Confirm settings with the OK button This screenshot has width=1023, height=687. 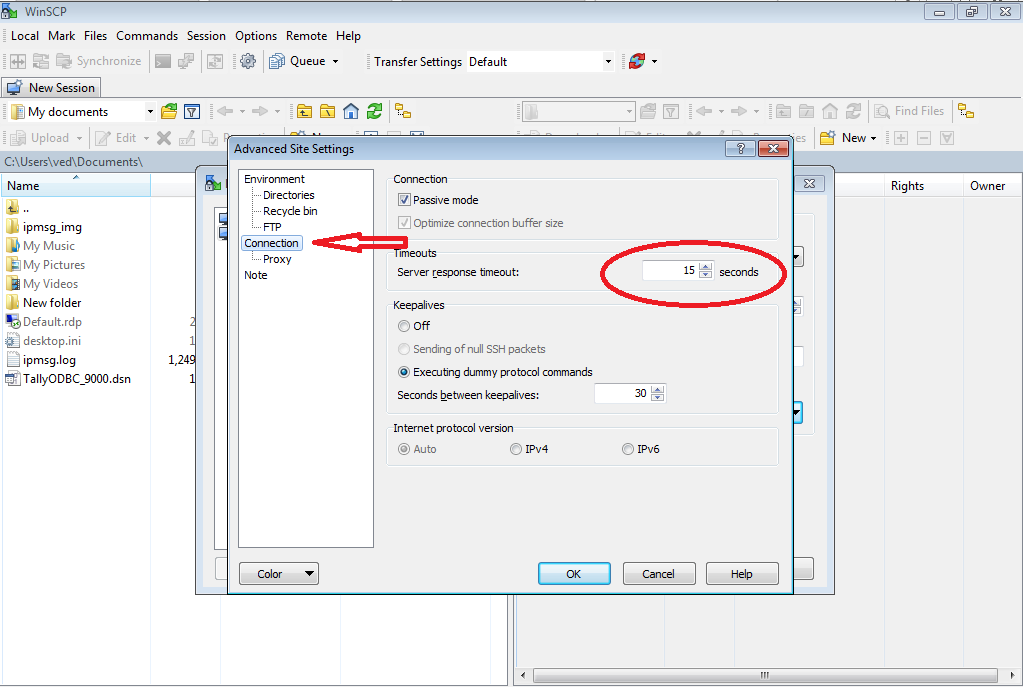point(574,573)
